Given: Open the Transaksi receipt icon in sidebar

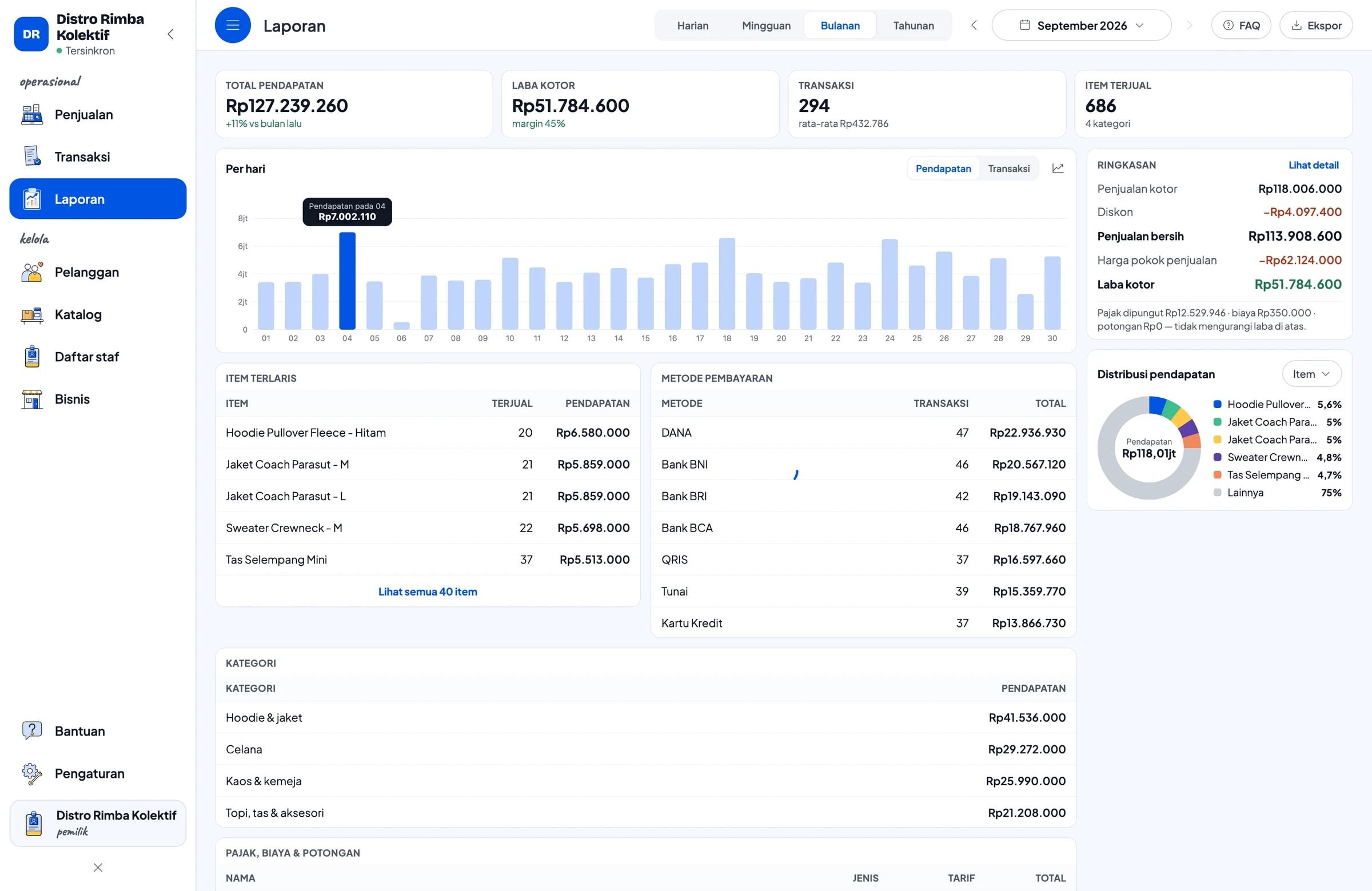Looking at the screenshot, I should [x=31, y=157].
